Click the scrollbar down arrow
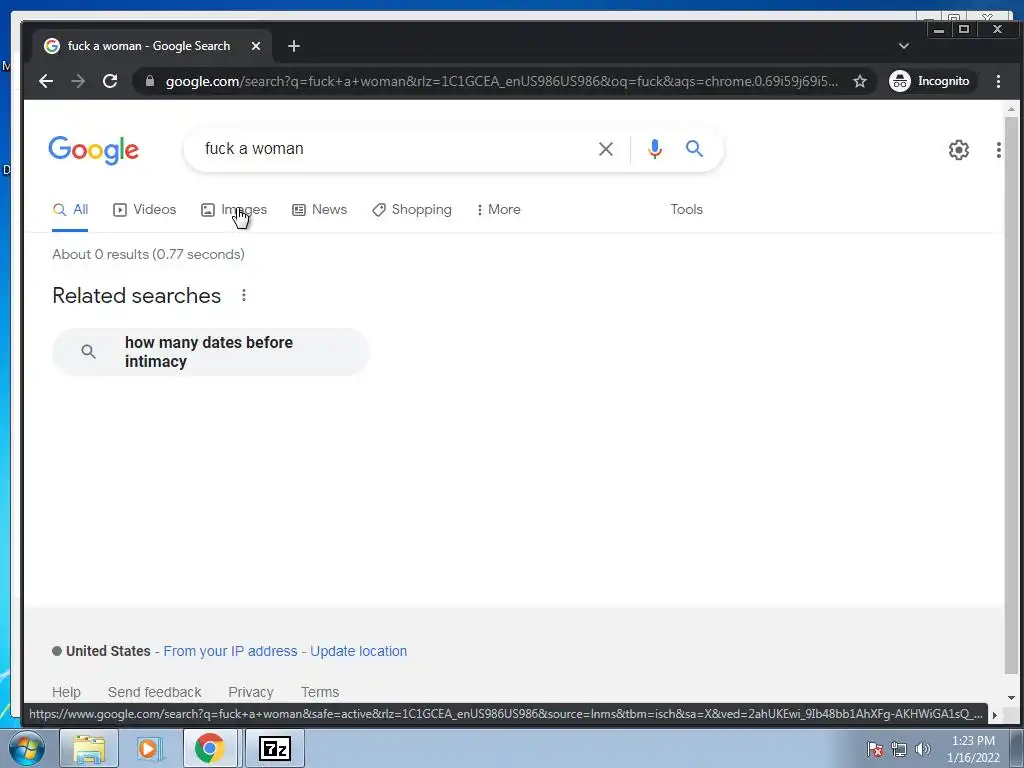 1011,697
